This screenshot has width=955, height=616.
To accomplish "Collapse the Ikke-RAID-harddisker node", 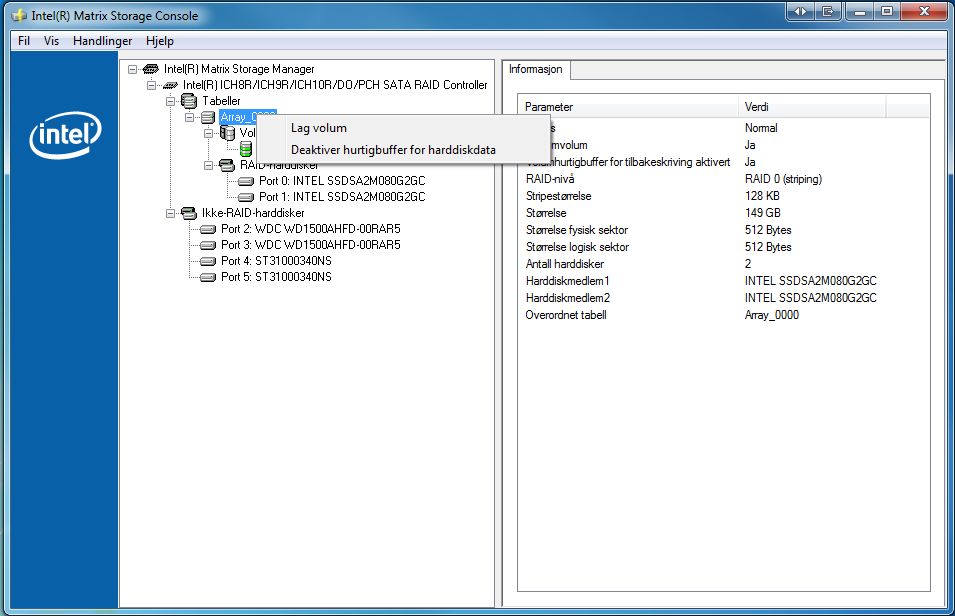I will [171, 213].
